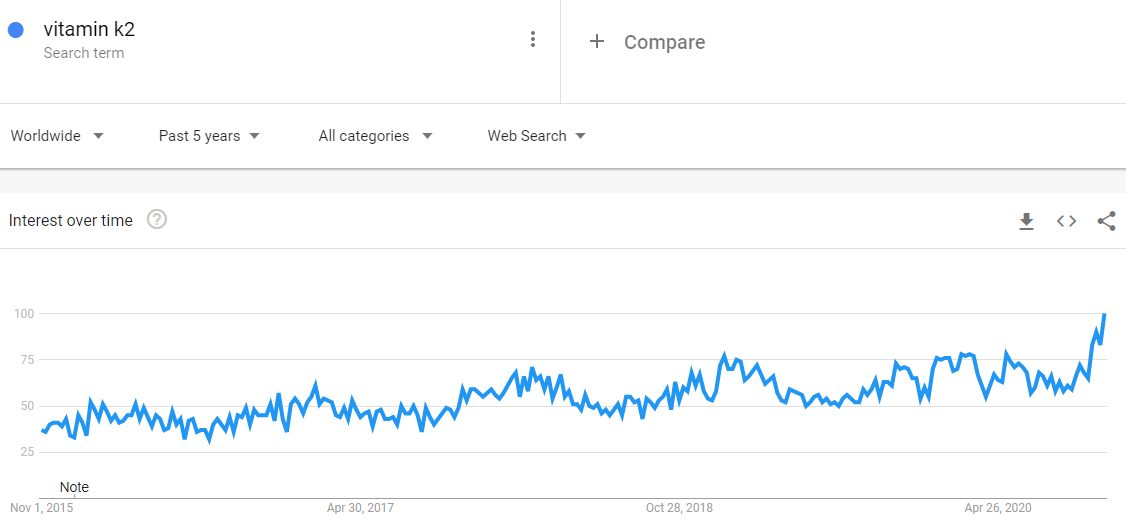Edit the vitamin k2 search term

[x=89, y=29]
